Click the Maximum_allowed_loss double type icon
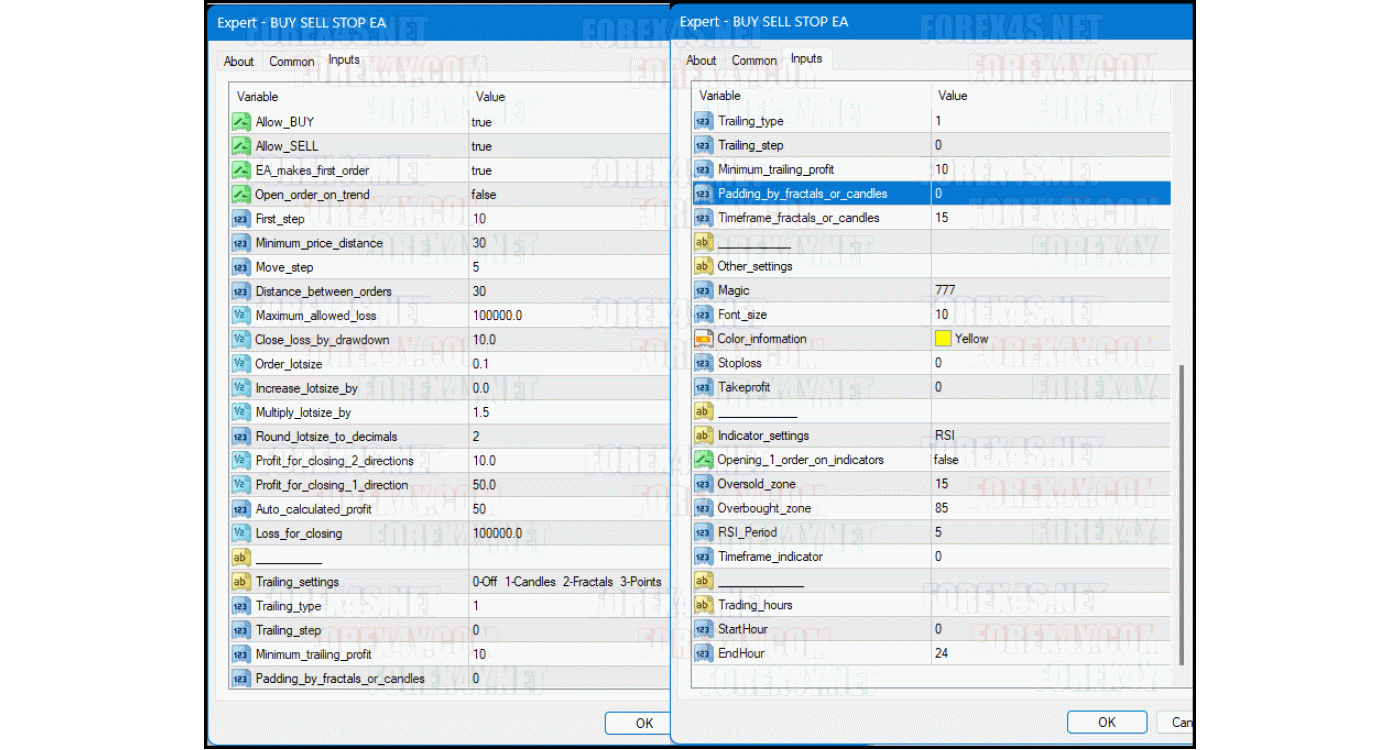 pyautogui.click(x=241, y=316)
